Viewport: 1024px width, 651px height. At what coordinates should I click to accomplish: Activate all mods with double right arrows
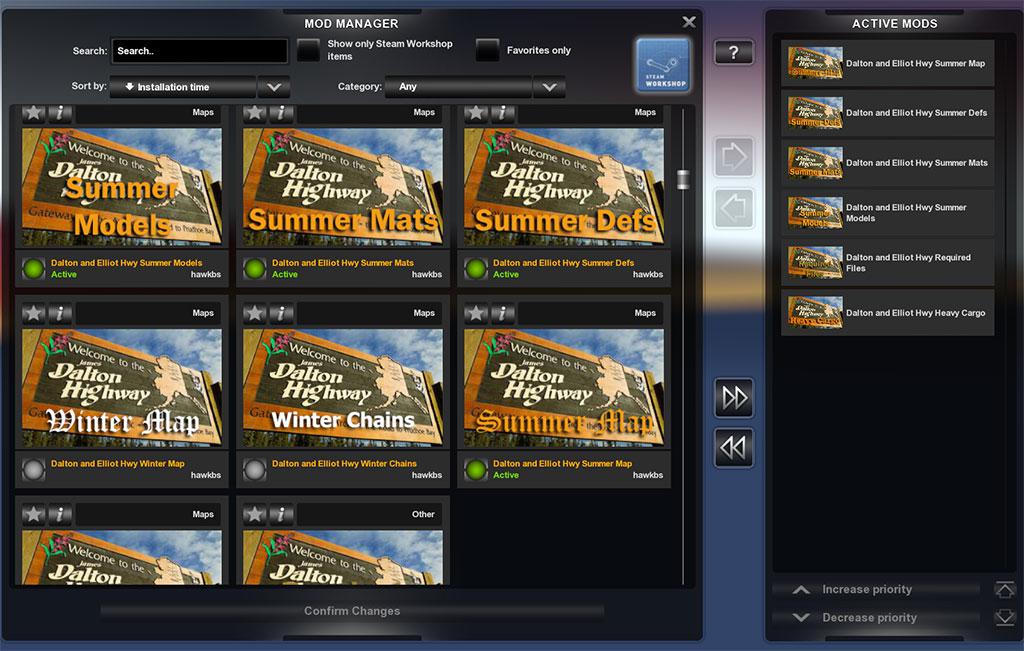733,398
